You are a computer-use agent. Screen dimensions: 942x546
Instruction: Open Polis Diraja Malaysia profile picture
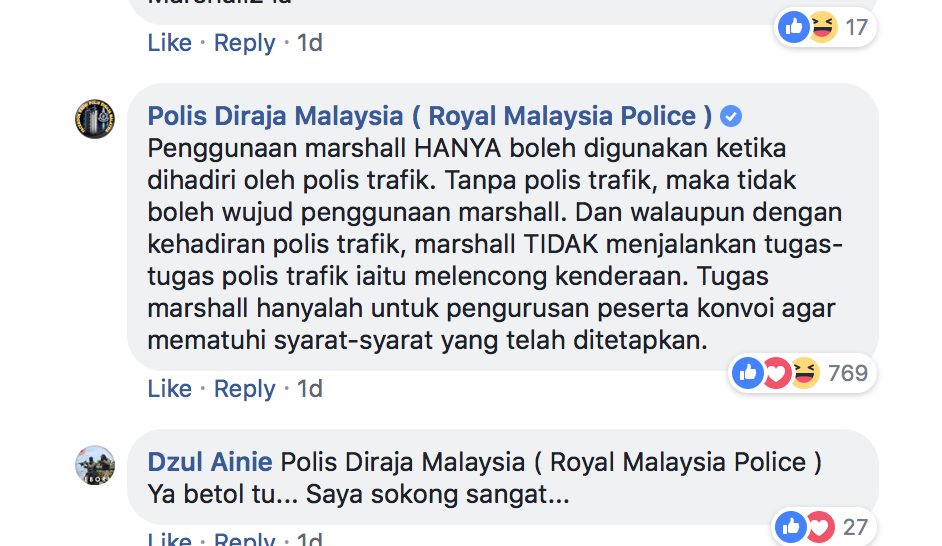pyautogui.click(x=95, y=120)
